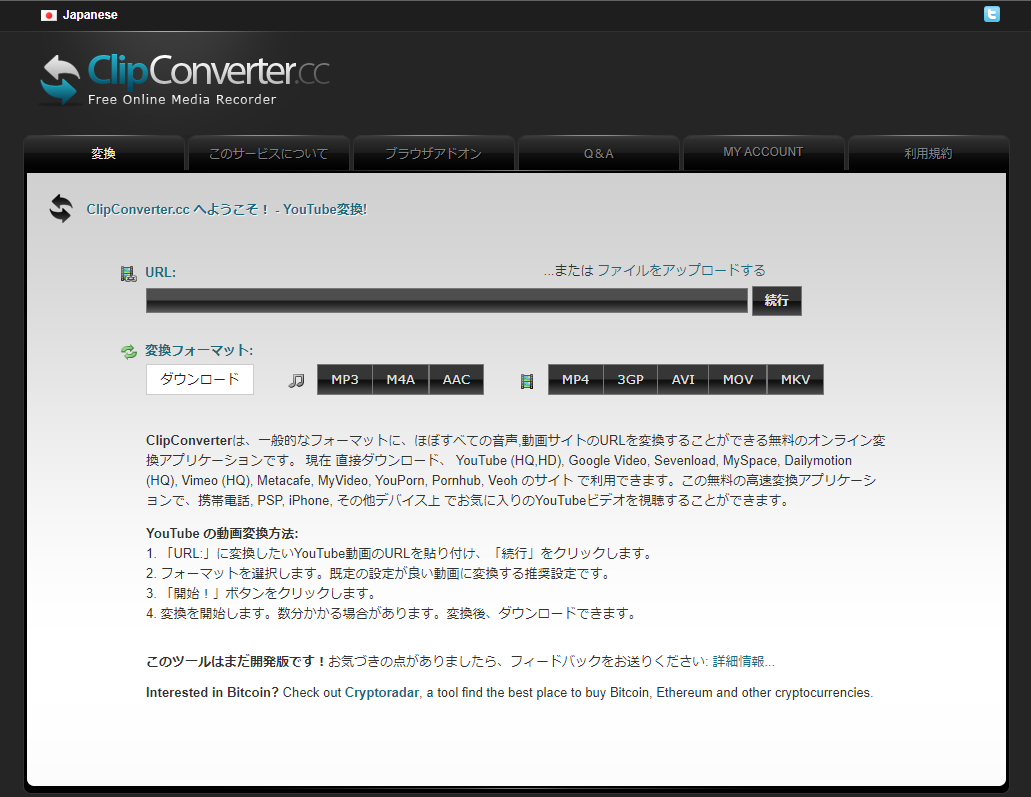Viewport: 1031px width, 797px height.
Task: Open the ブラウザアドオン tab
Action: [433, 153]
